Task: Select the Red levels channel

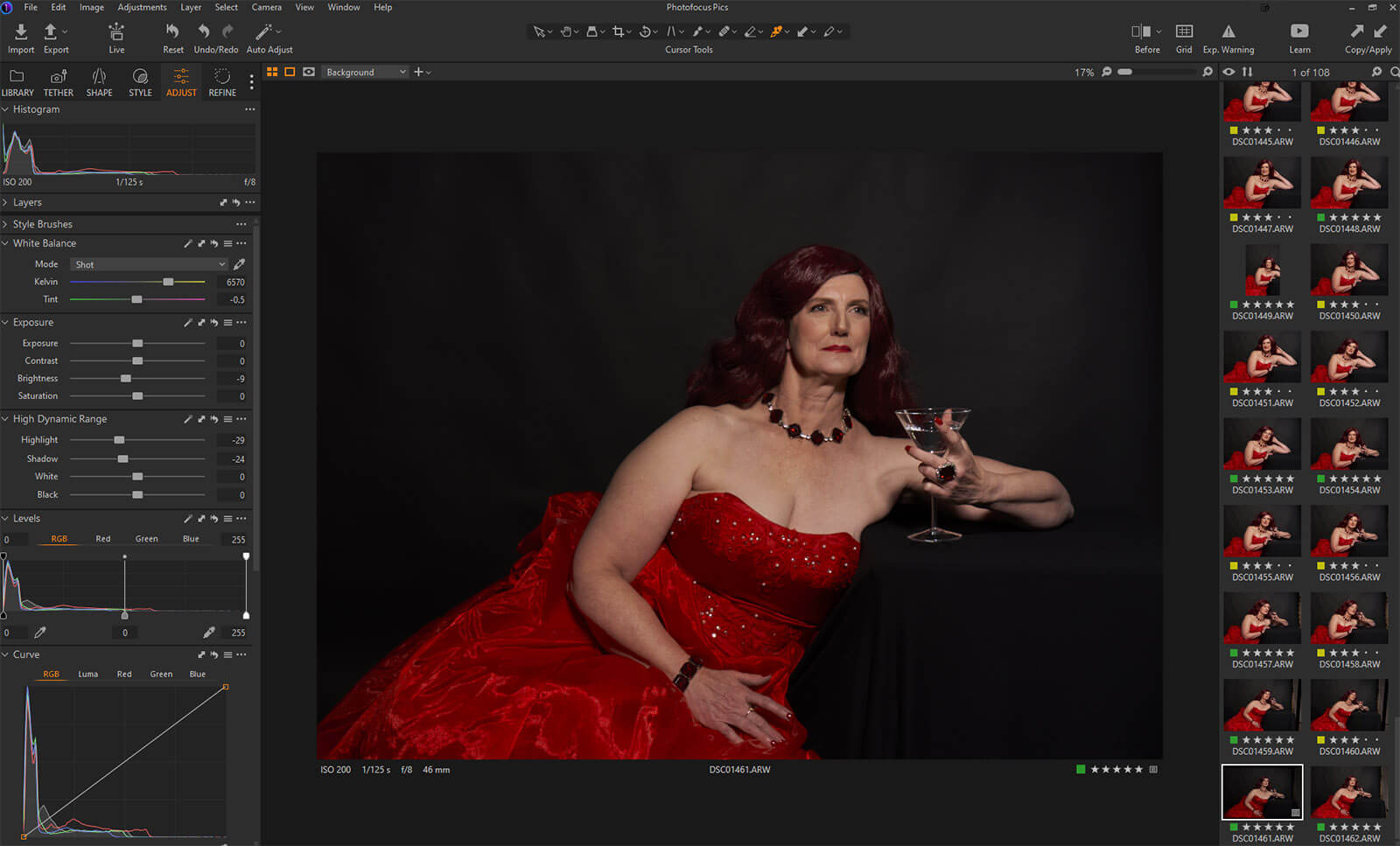Action: [x=103, y=539]
